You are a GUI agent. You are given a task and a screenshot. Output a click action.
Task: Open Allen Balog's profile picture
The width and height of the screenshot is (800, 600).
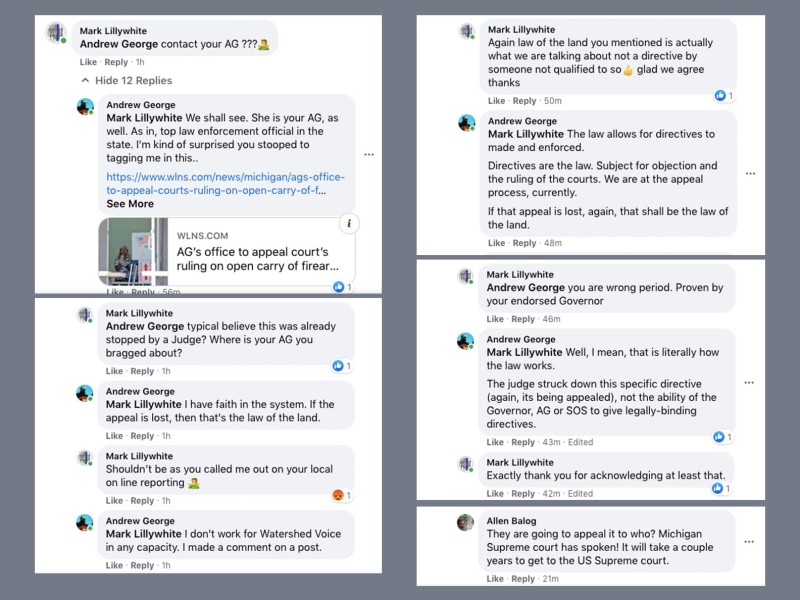coord(466,522)
